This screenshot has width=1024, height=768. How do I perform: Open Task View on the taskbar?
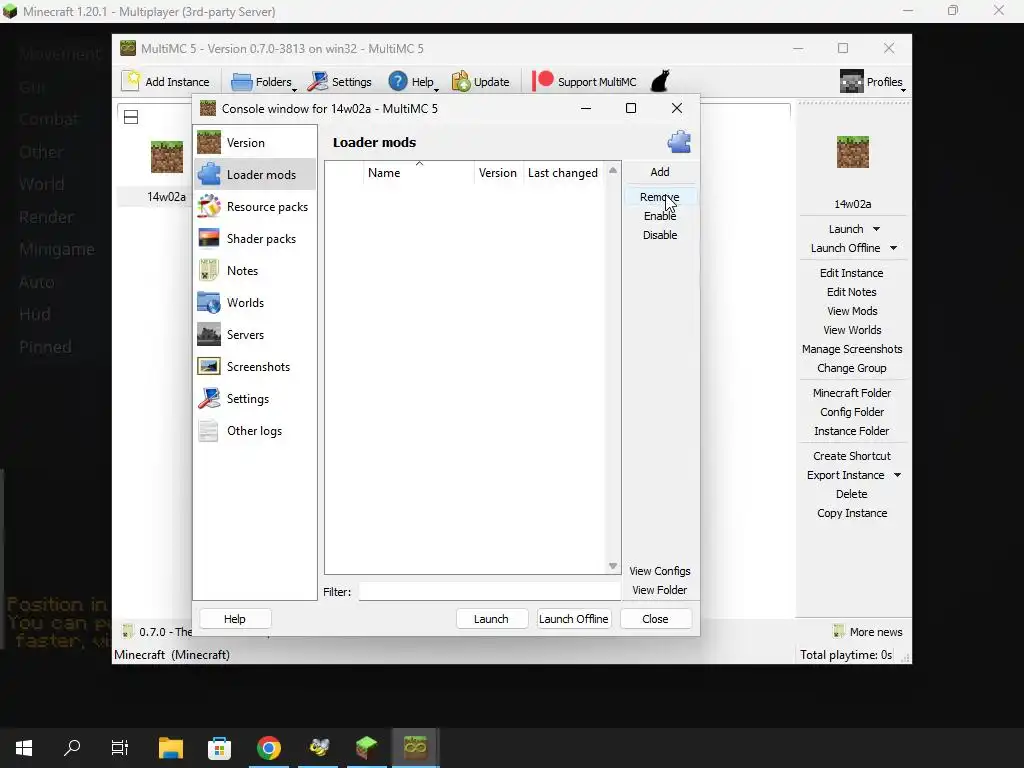120,747
